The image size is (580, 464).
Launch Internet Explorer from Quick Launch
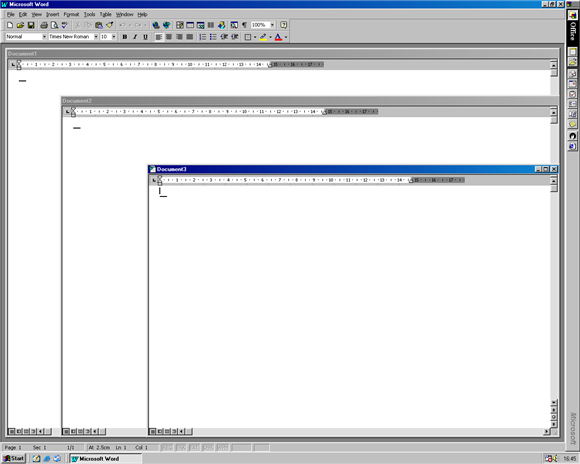click(x=47, y=459)
